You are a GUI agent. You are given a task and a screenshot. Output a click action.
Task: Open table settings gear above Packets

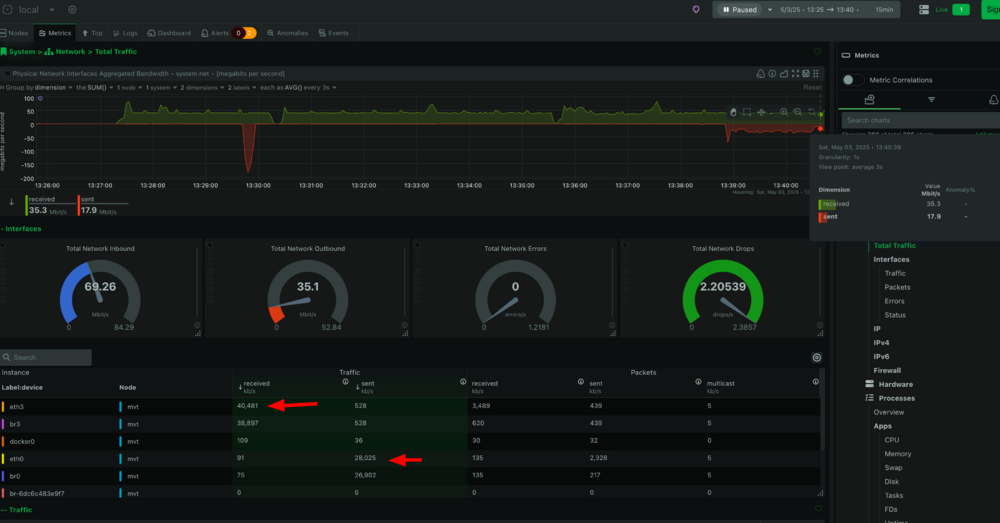pos(816,358)
